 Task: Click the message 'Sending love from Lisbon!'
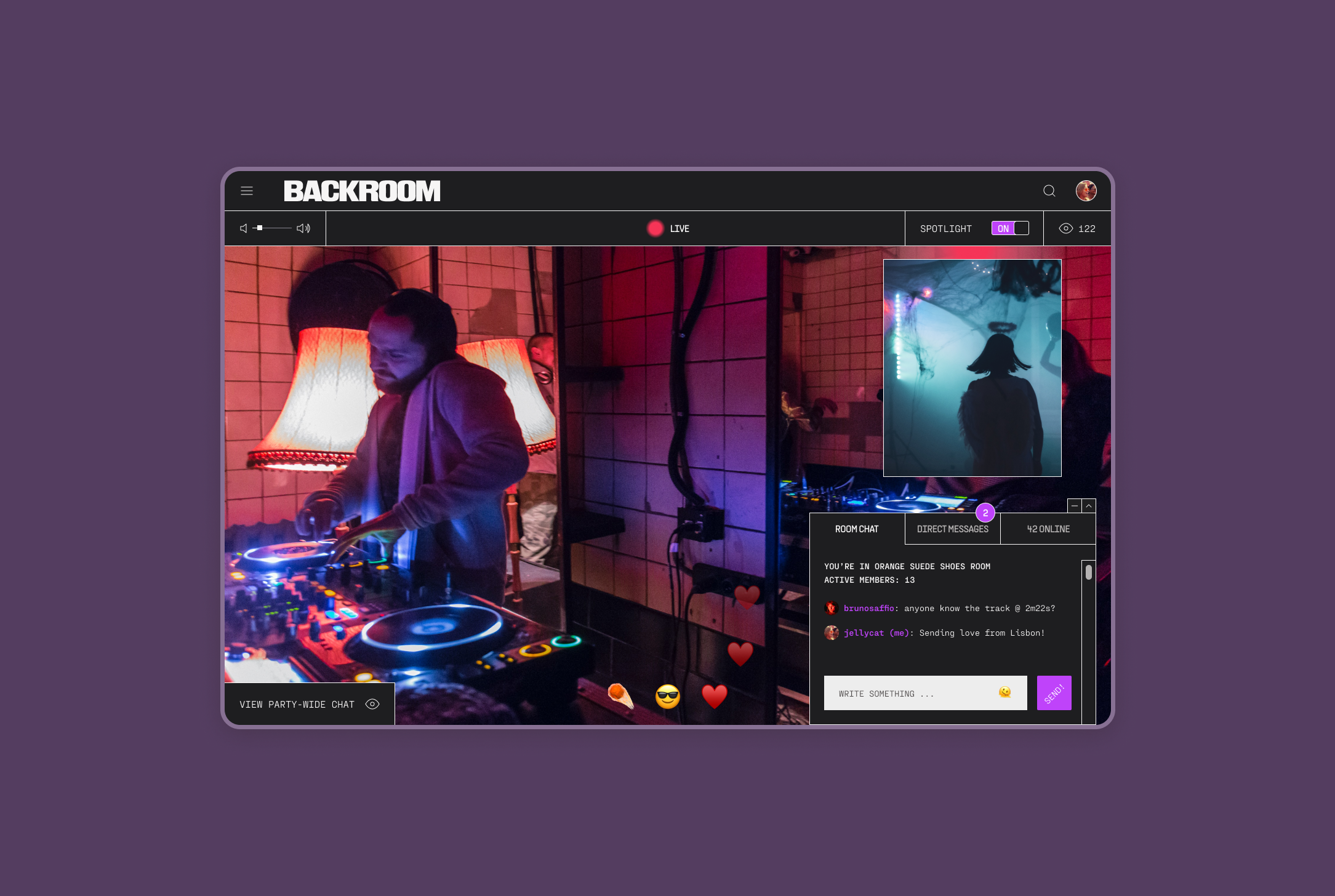point(982,633)
